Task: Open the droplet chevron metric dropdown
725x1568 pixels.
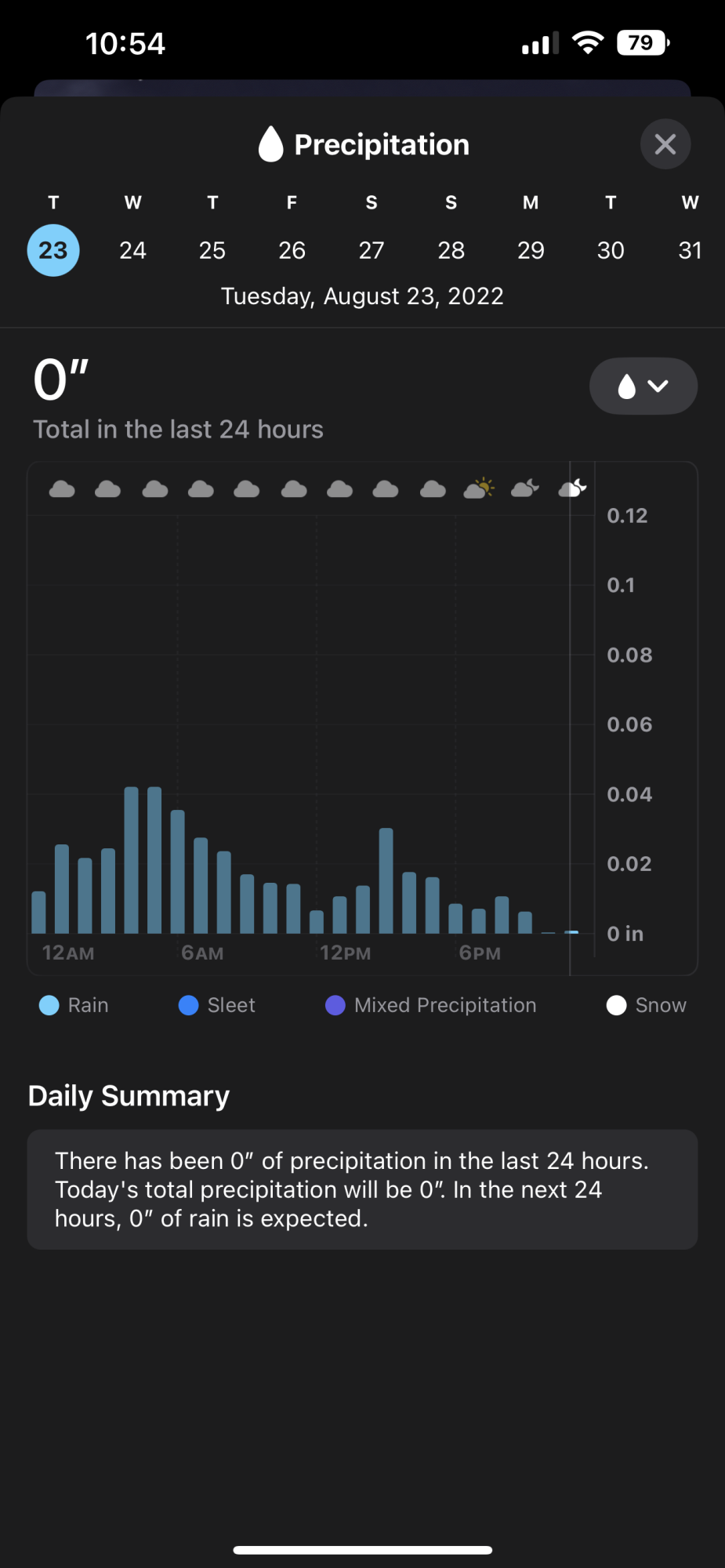Action: click(643, 386)
